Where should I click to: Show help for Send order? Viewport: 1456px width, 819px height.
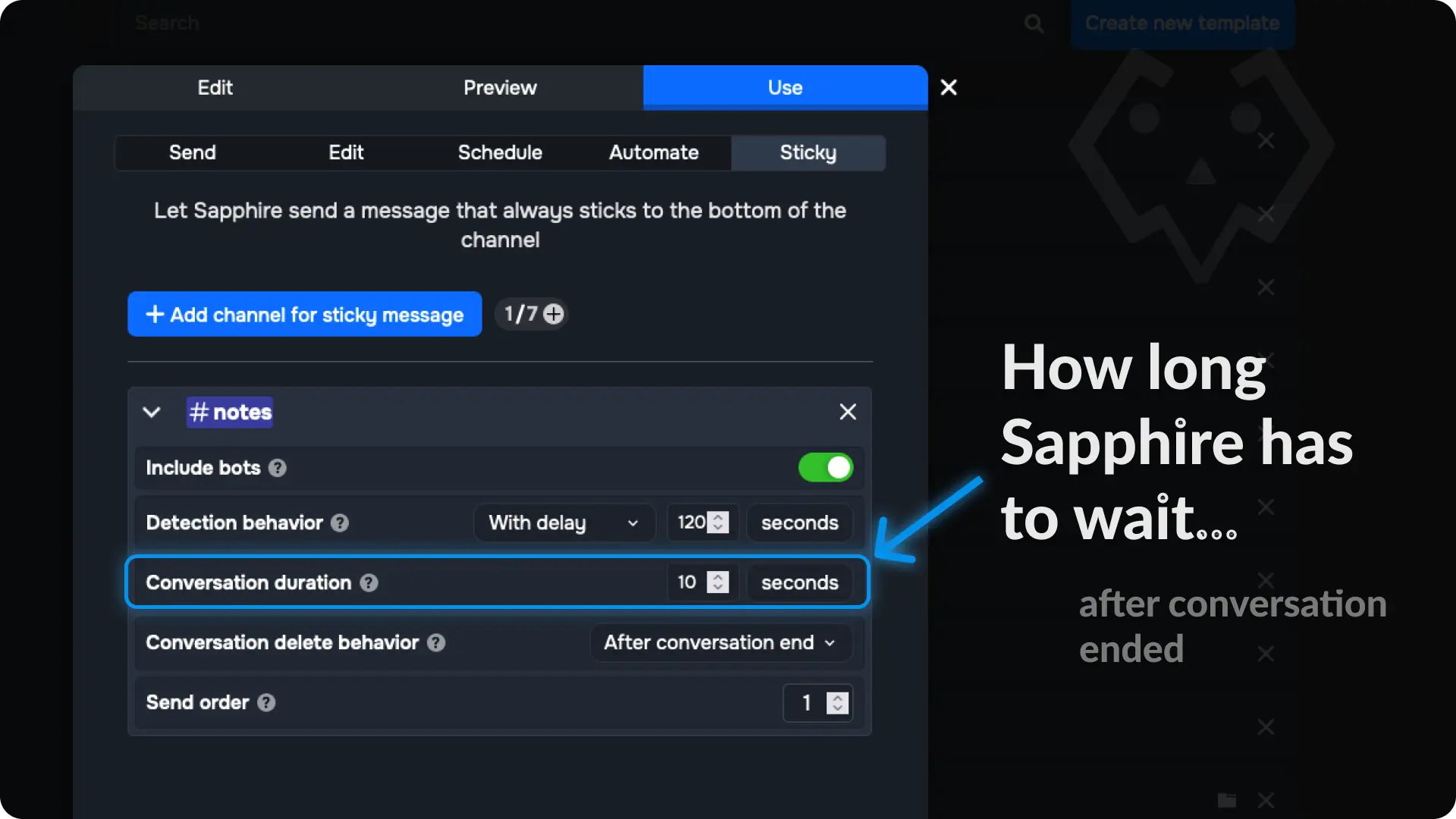click(x=266, y=702)
